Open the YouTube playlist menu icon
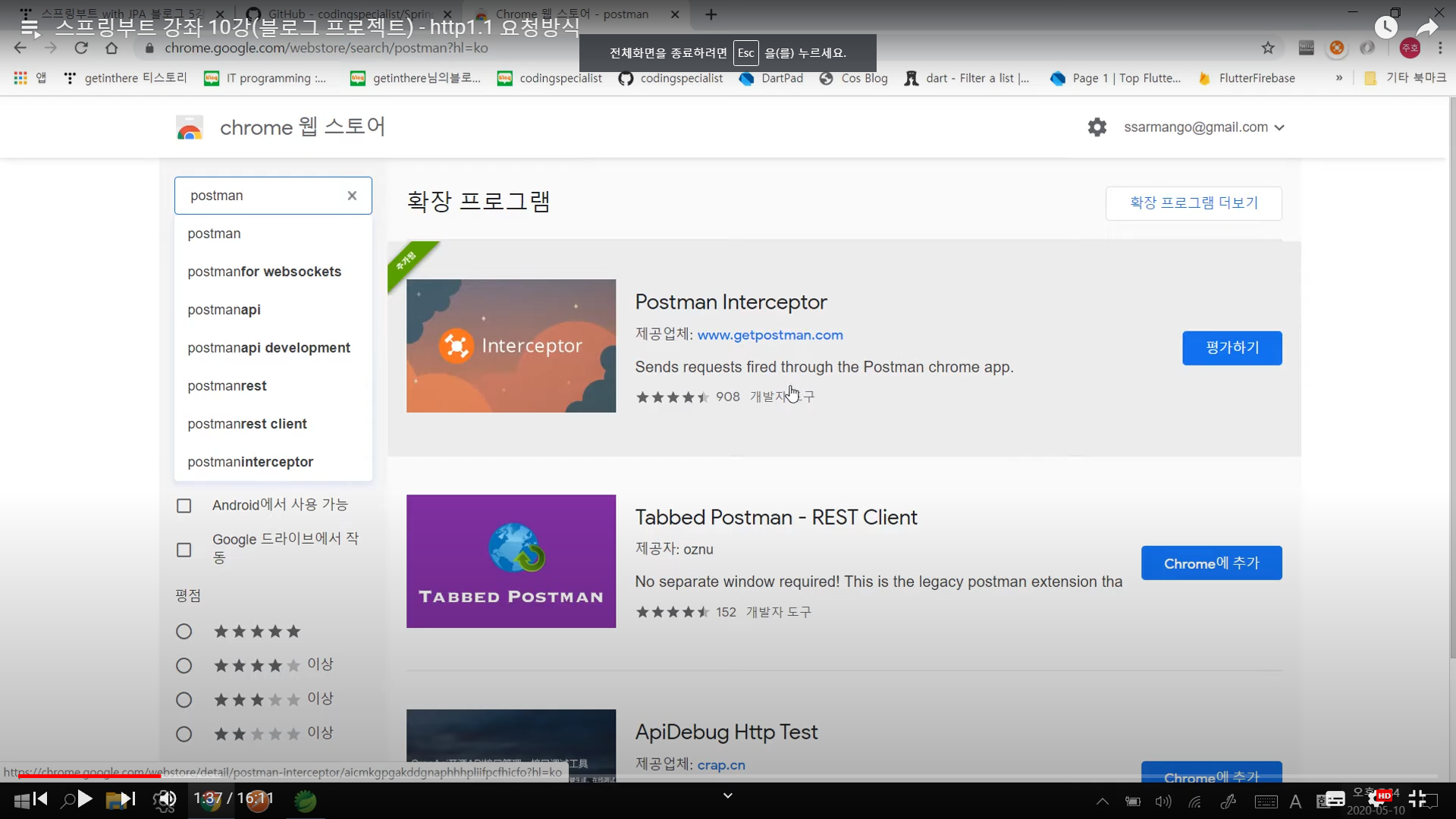1456x819 pixels. (x=30, y=27)
